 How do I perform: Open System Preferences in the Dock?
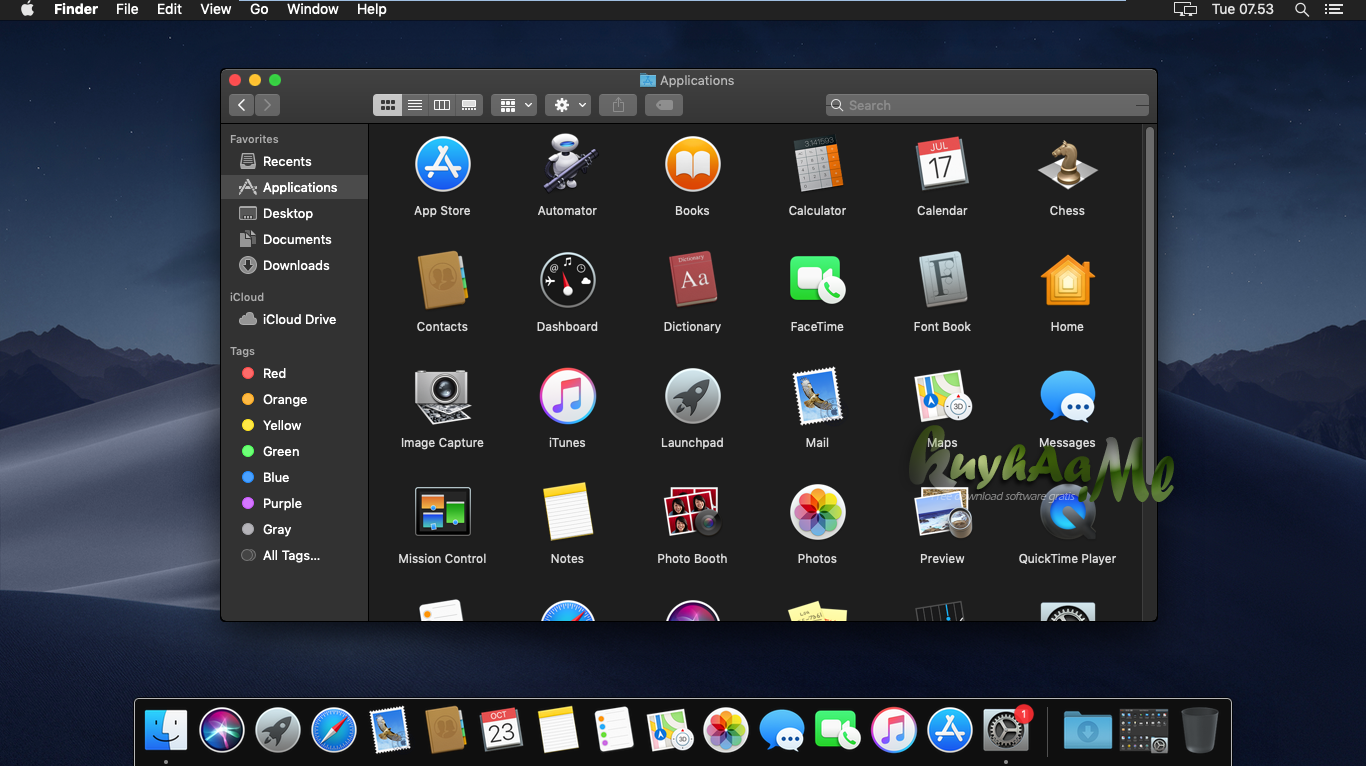1006,731
